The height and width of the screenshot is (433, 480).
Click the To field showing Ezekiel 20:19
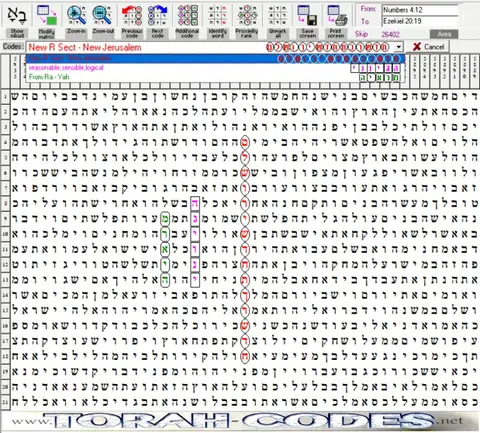(420, 21)
